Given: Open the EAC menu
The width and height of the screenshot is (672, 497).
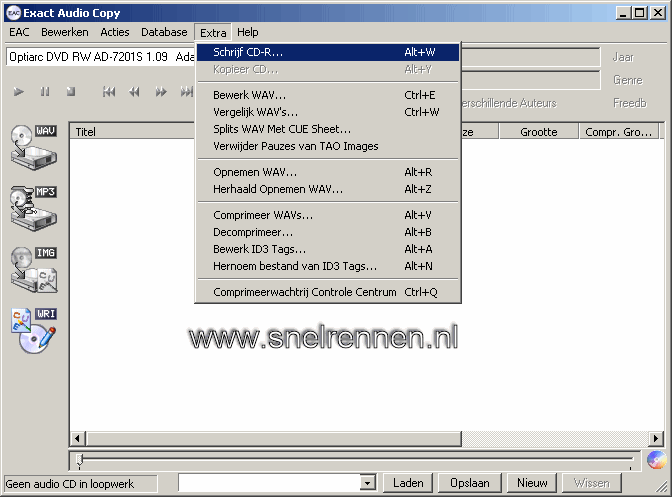Looking at the screenshot, I should click(19, 32).
